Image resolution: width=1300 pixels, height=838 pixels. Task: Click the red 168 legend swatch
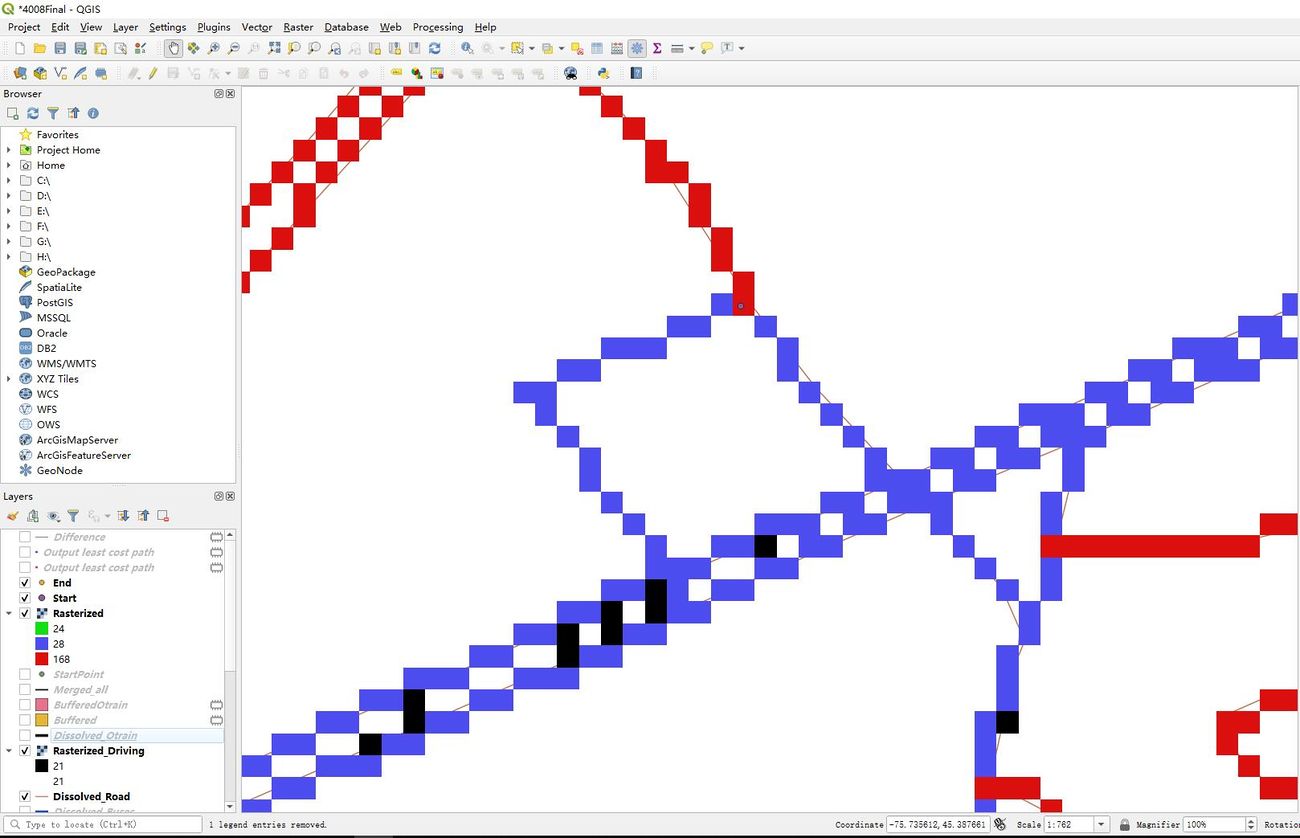click(x=41, y=660)
